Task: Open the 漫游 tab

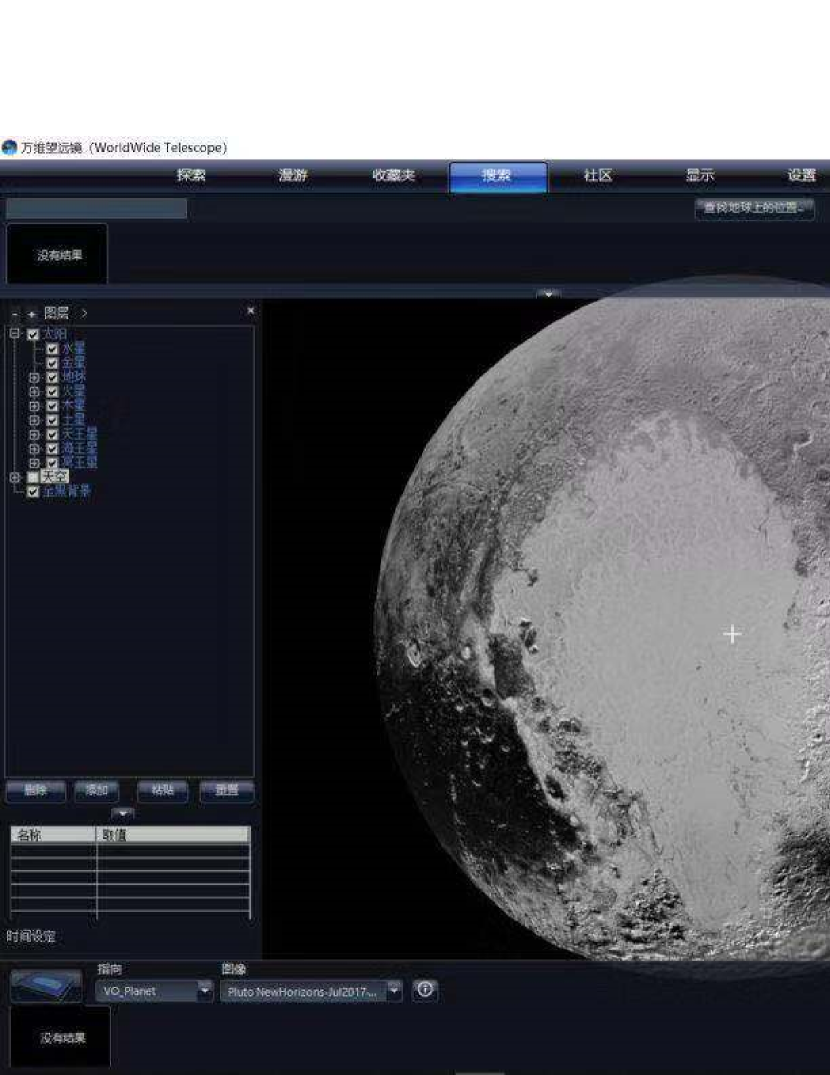Action: (x=293, y=176)
